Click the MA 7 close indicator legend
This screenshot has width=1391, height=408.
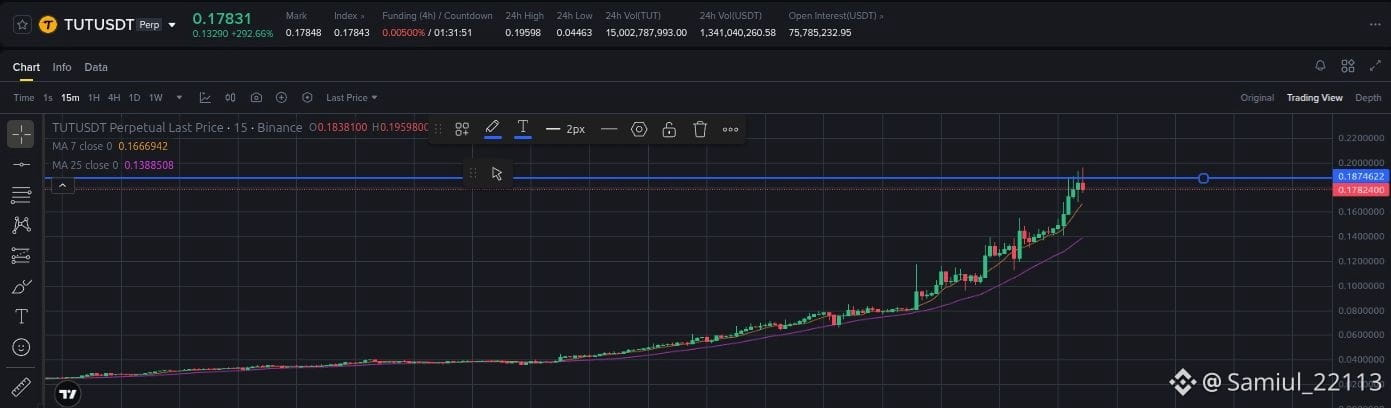point(110,146)
